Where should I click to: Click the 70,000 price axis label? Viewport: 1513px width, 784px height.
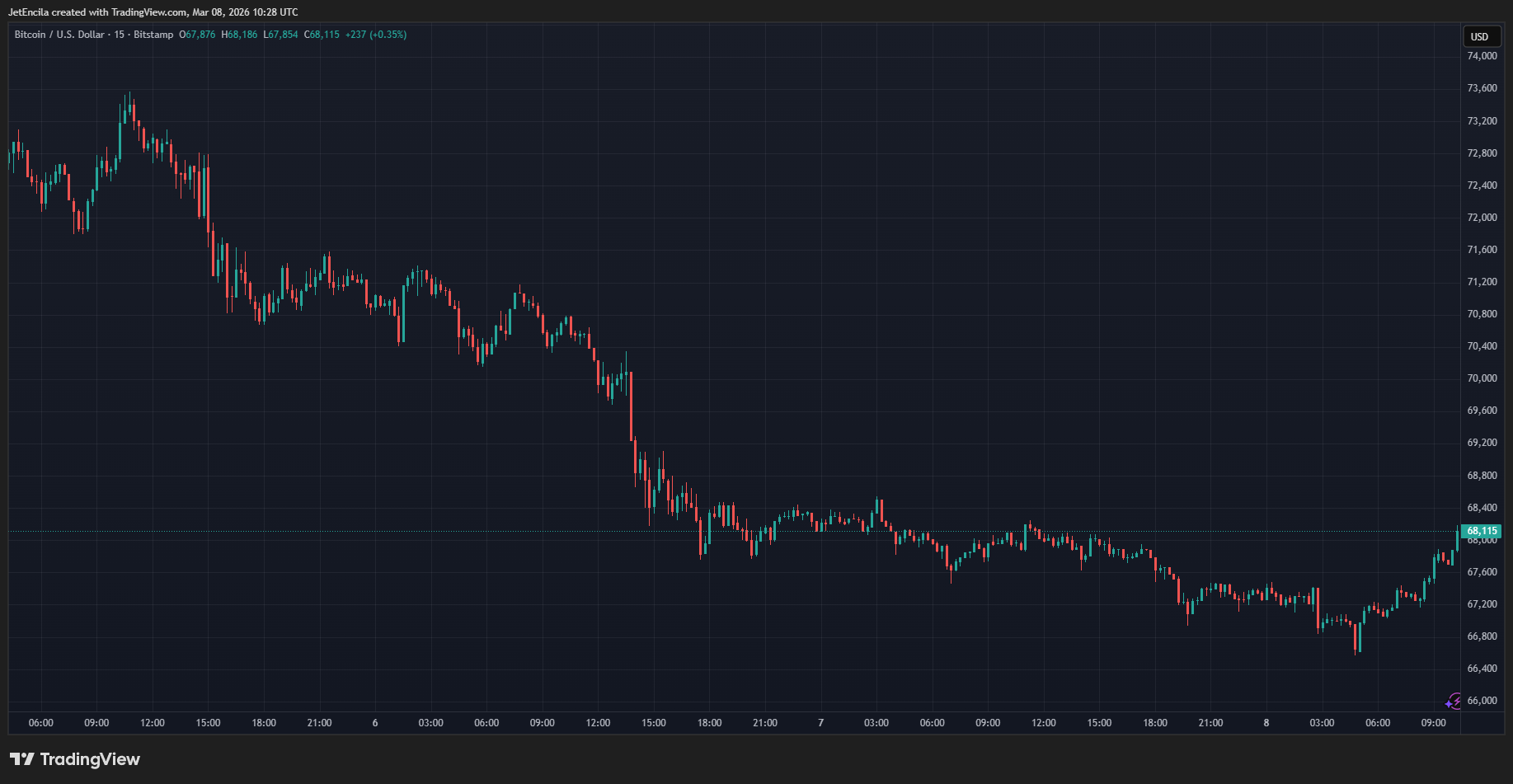(1482, 378)
